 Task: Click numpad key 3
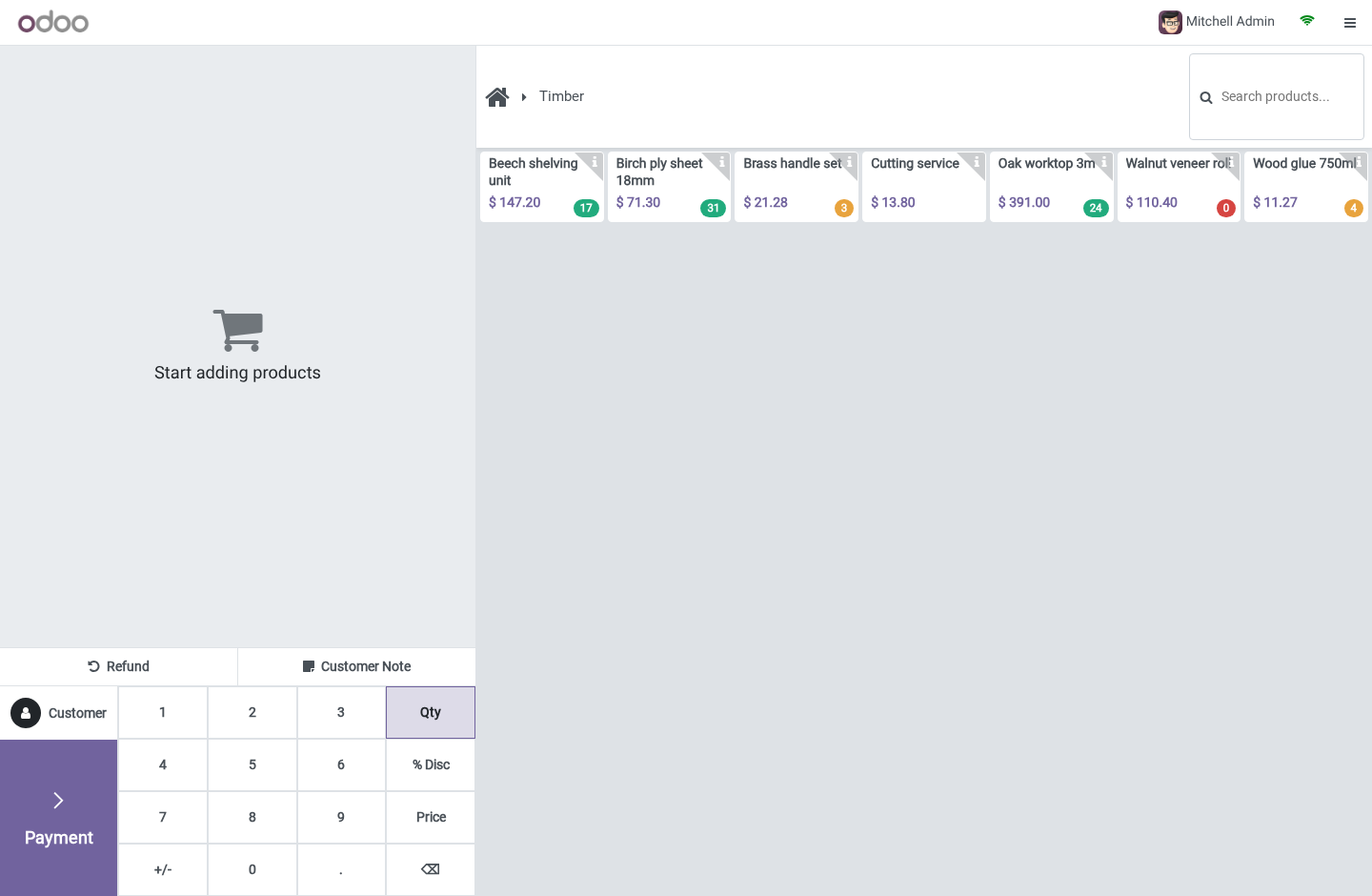click(x=341, y=712)
